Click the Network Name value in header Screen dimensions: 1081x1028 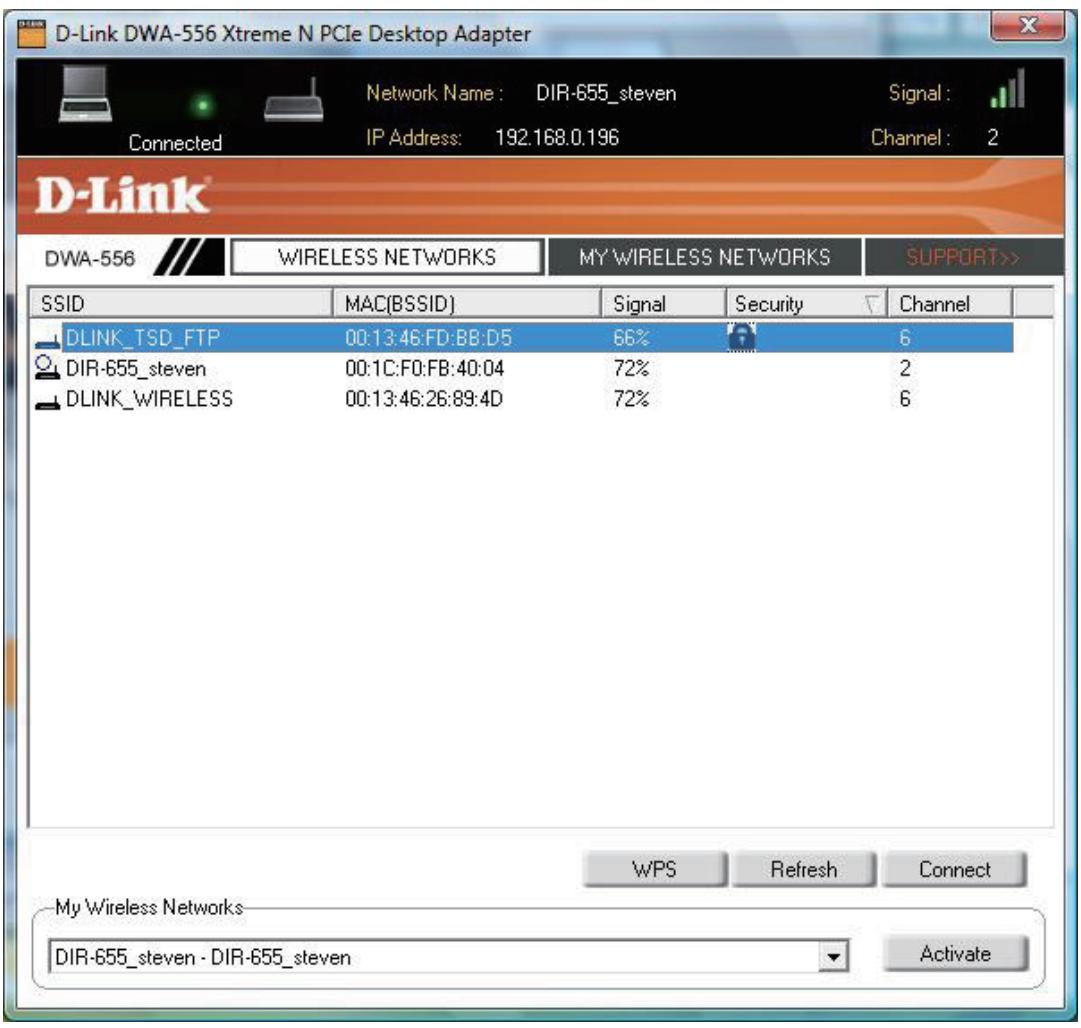606,93
